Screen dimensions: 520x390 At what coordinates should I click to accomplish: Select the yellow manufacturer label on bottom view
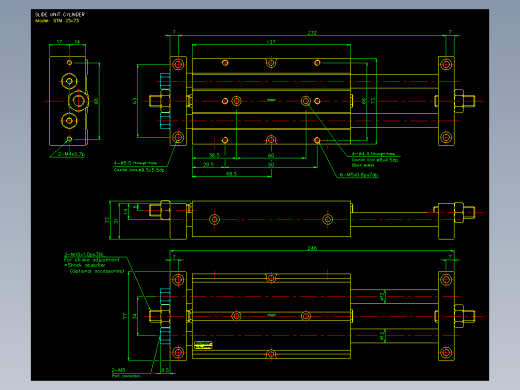203,345
